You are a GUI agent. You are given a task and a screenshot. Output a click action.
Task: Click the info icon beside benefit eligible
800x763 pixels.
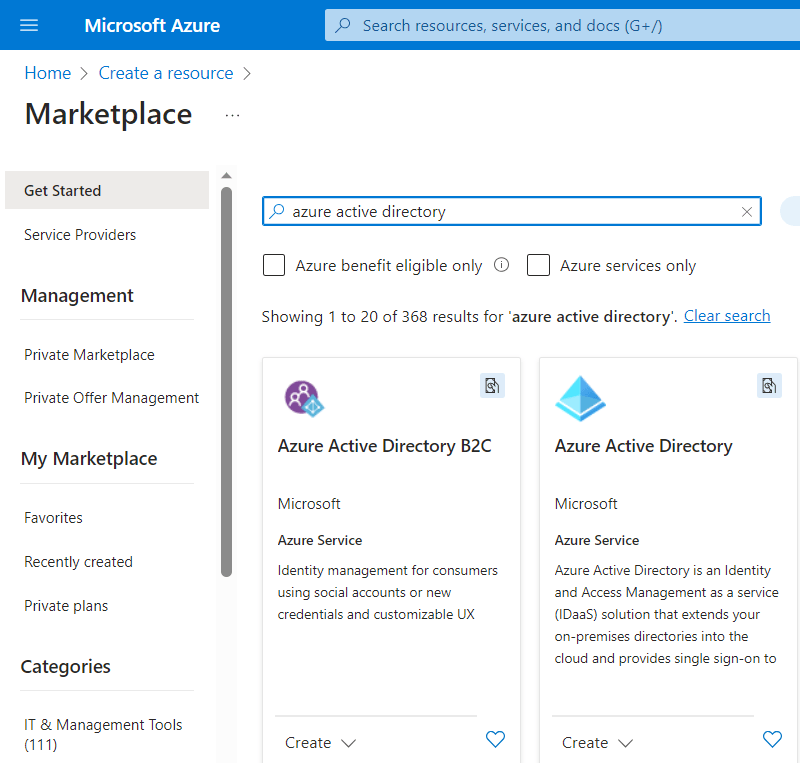(502, 265)
